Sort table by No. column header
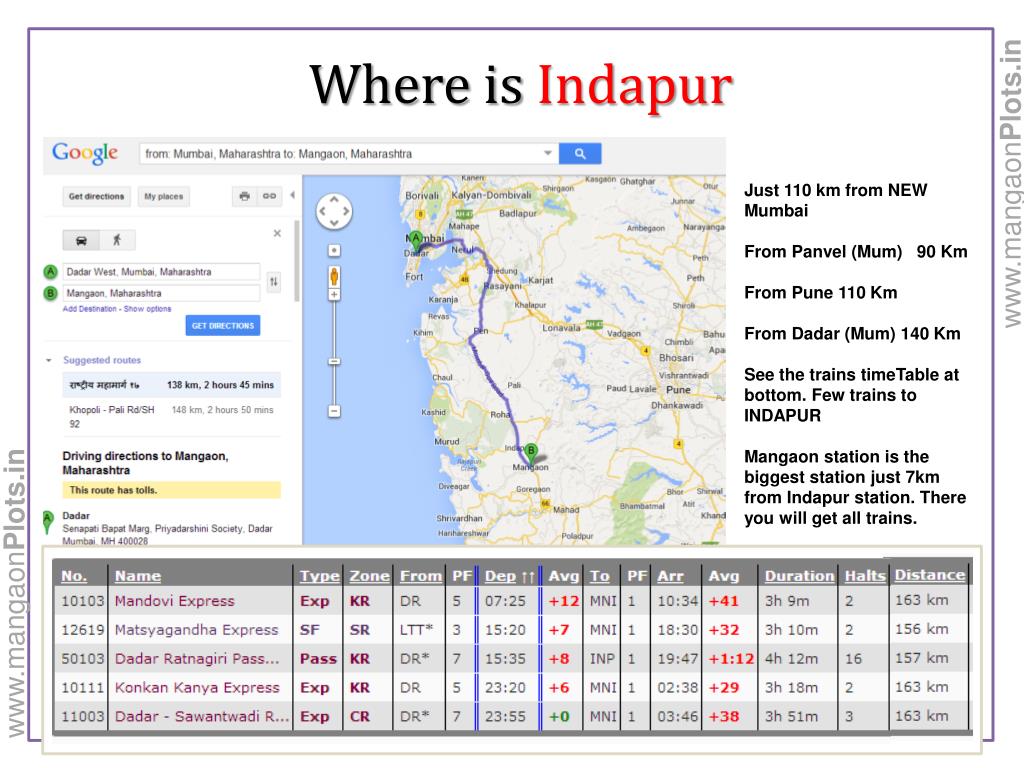This screenshot has height=768, width=1024. (74, 576)
